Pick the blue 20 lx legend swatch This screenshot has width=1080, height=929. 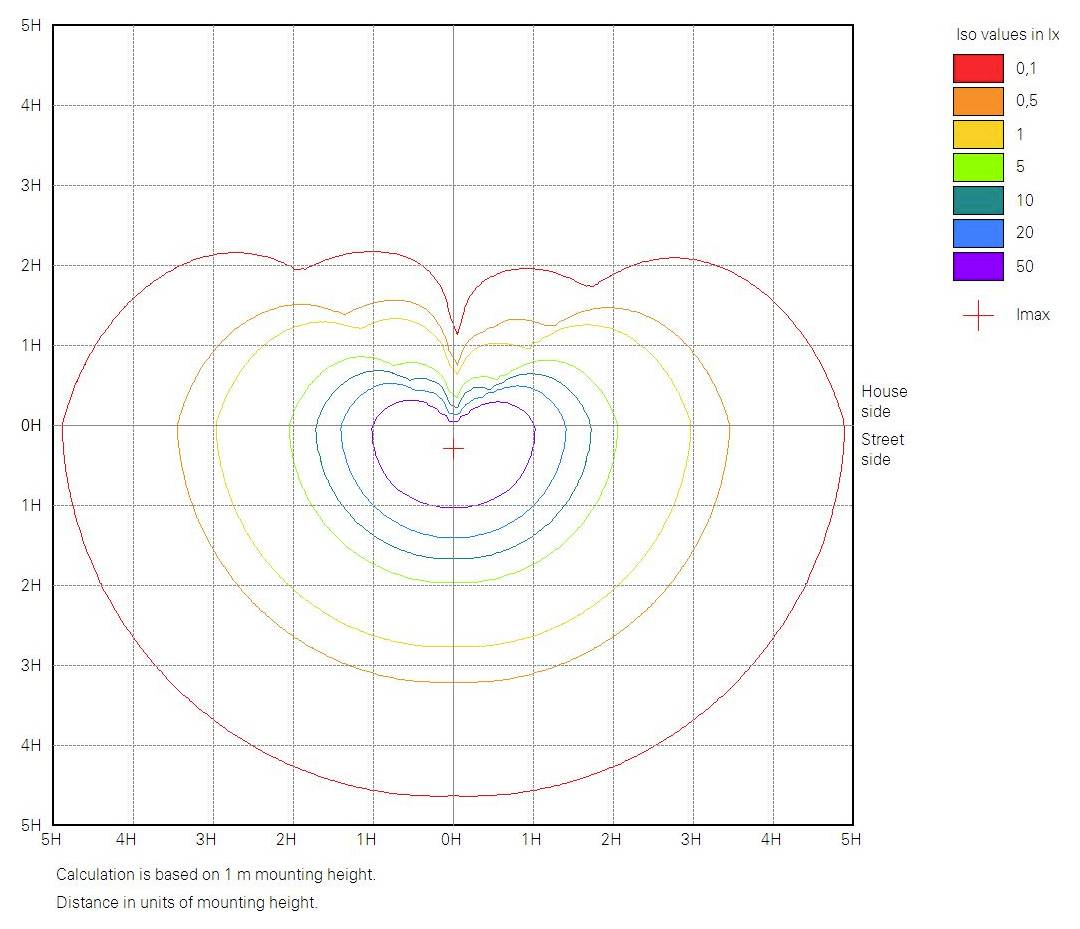978,233
